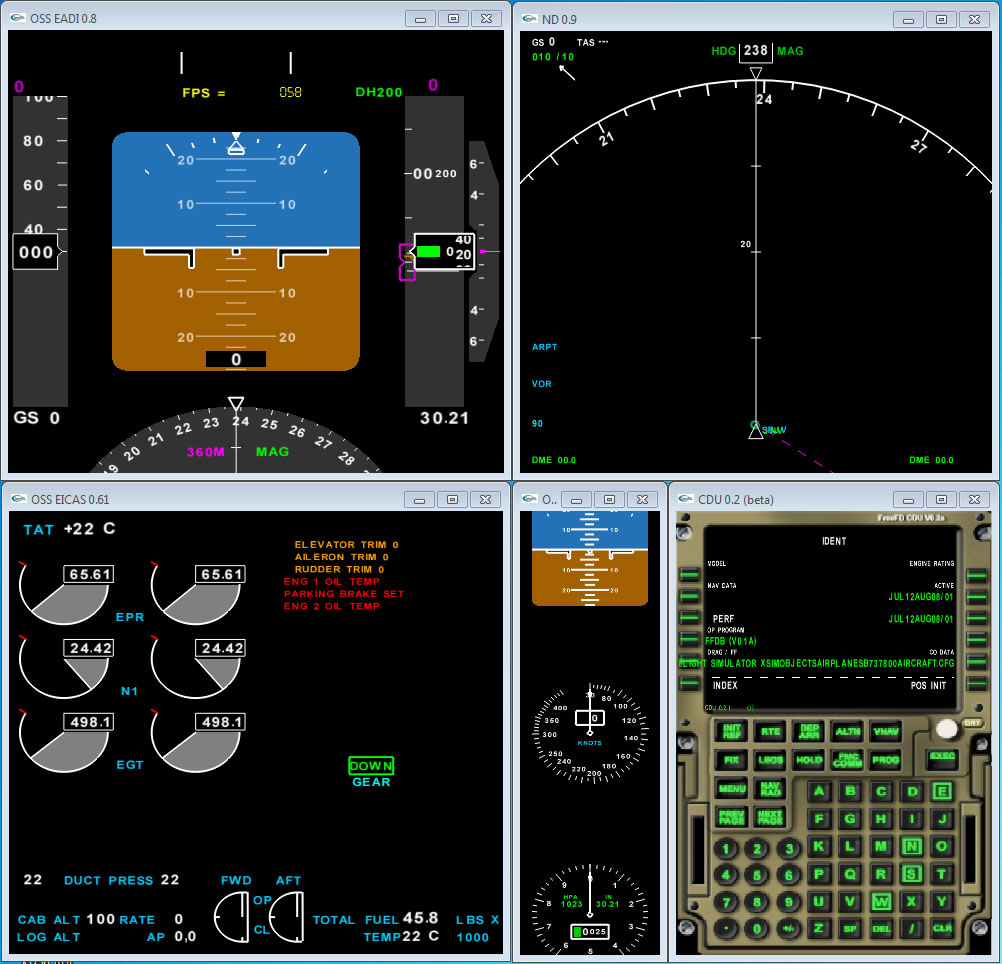Select the INIT REF key on the CDU
Viewport: 1002px width, 964px height.
pos(732,731)
